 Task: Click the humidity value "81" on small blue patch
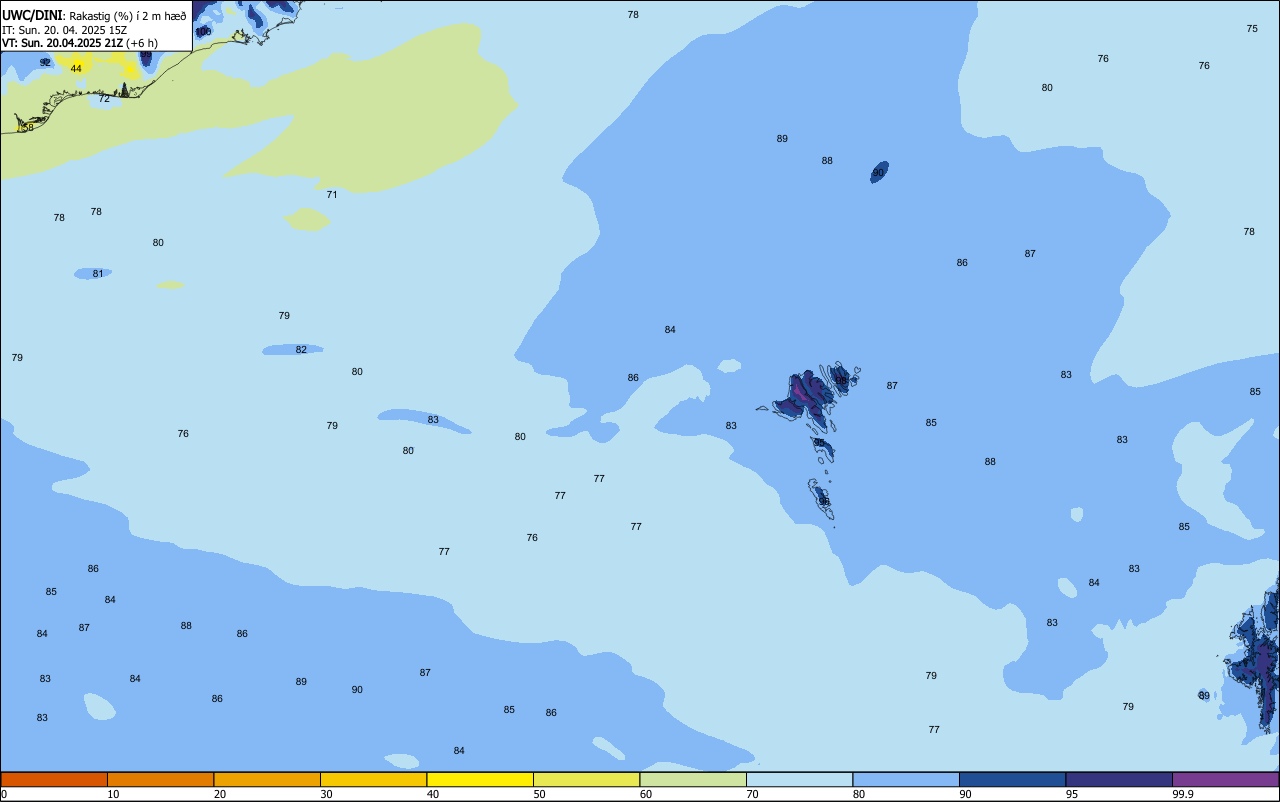[98, 274]
